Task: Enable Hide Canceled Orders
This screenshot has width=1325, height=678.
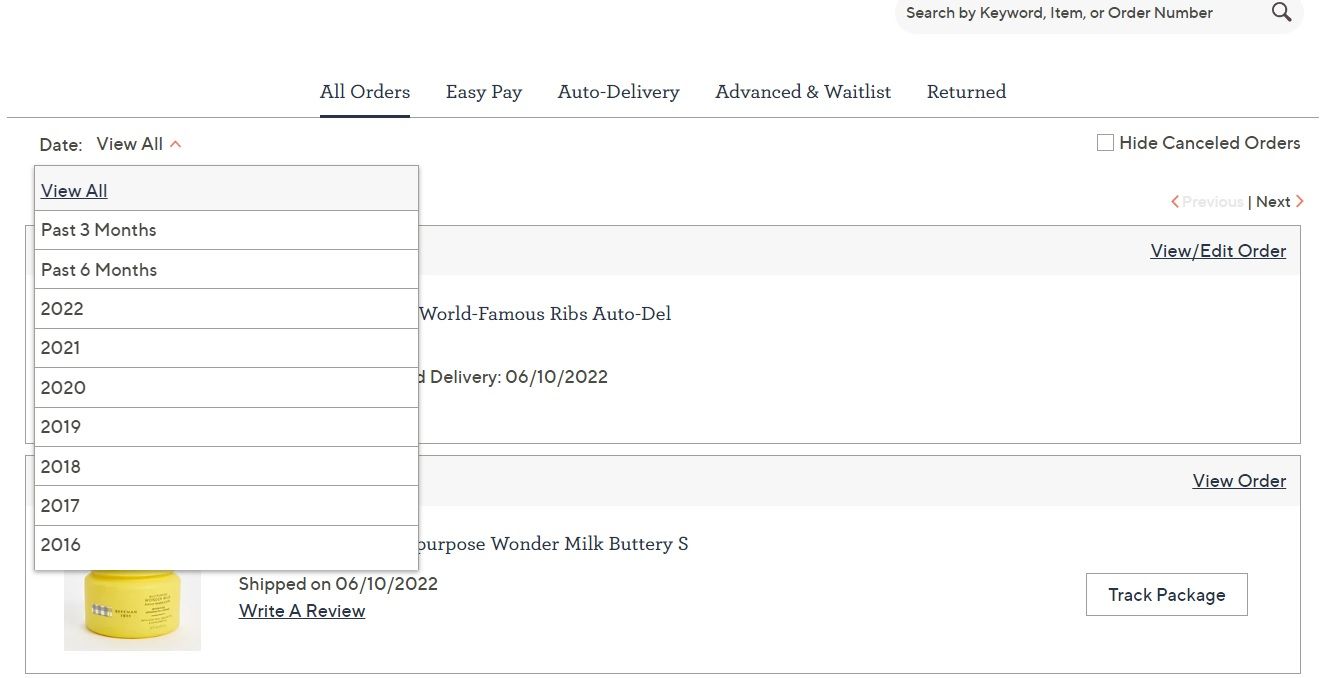Action: pos(1104,142)
